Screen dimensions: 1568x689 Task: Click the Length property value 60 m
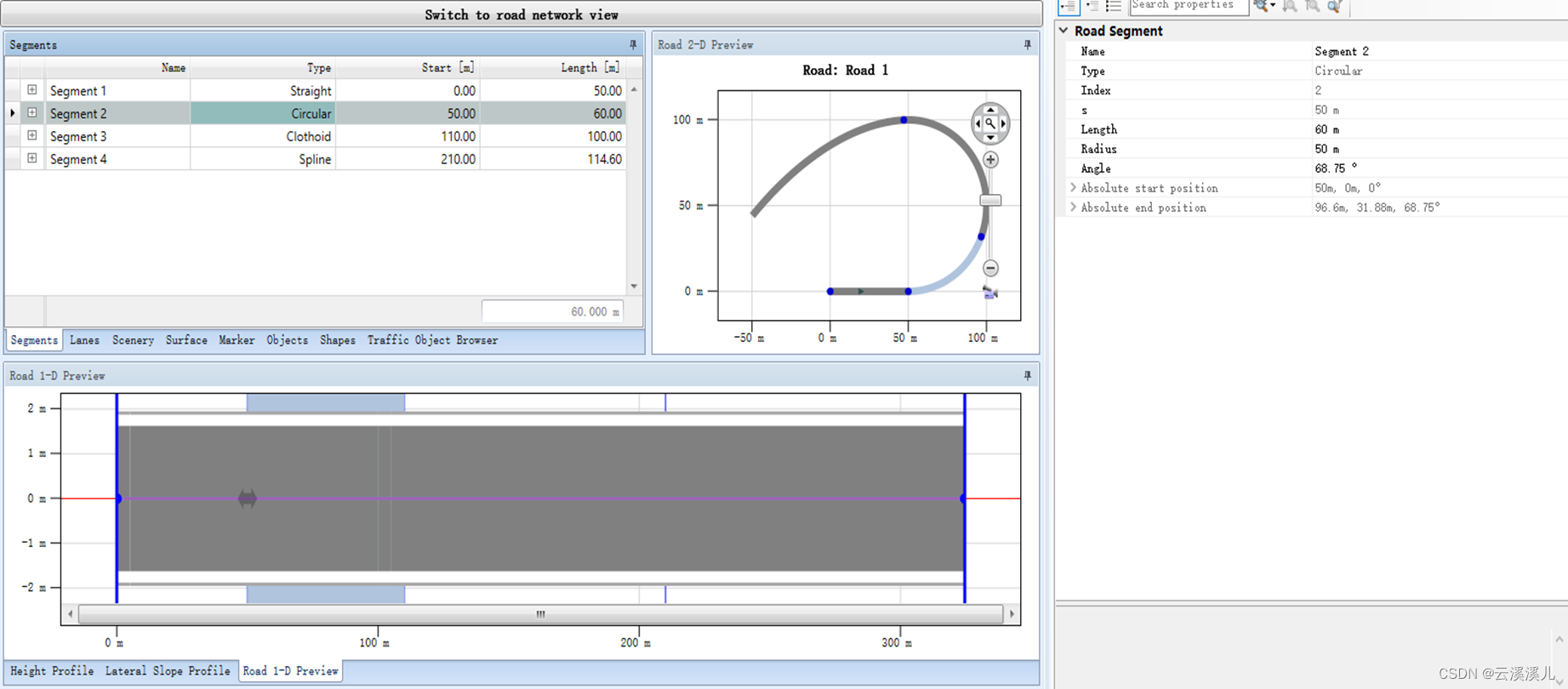pyautogui.click(x=1326, y=129)
